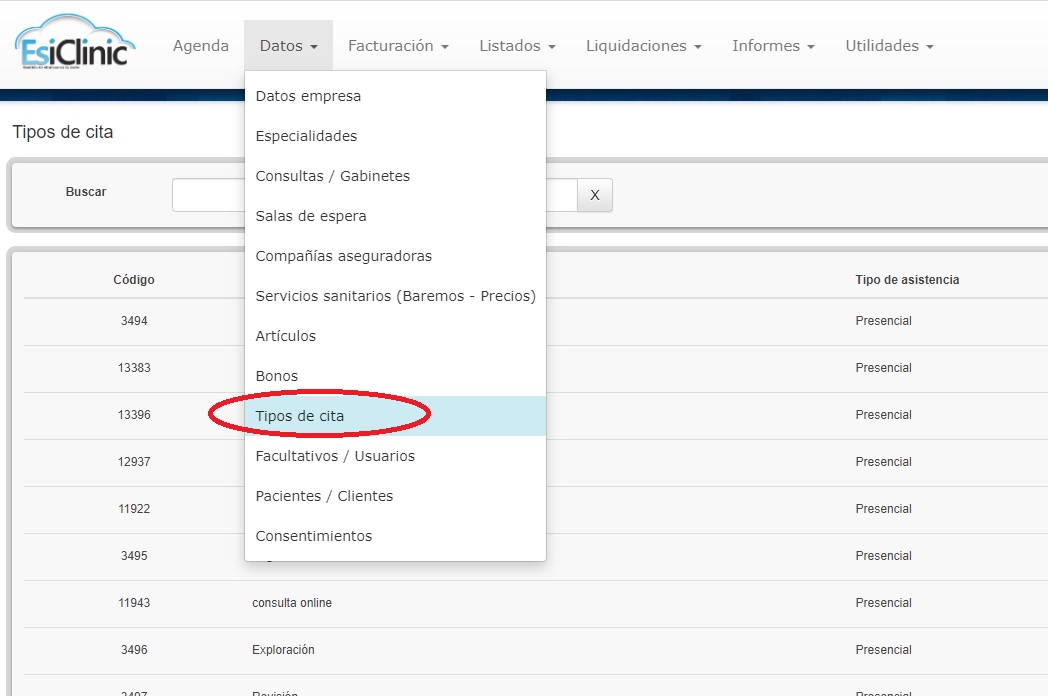Sort by Tipo de asistencia header
1048x696 pixels.
click(907, 279)
